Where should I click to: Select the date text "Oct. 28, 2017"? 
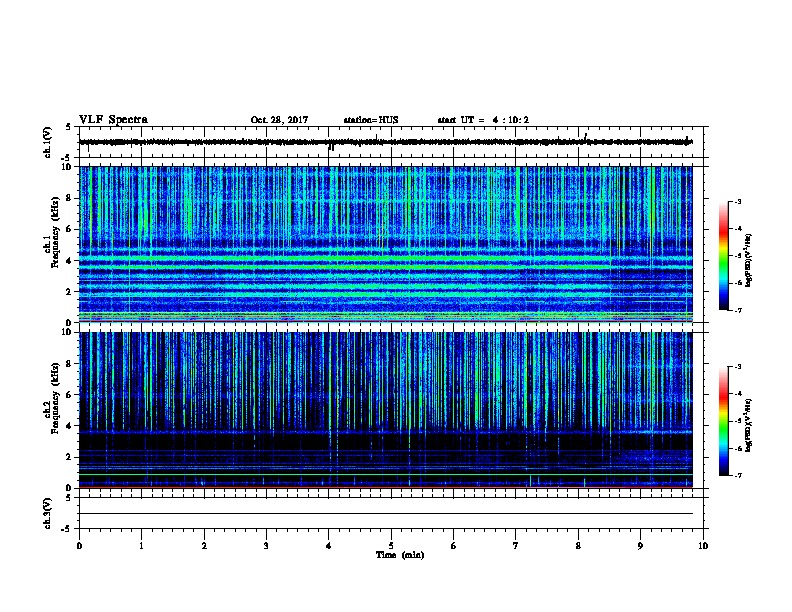tap(279, 120)
